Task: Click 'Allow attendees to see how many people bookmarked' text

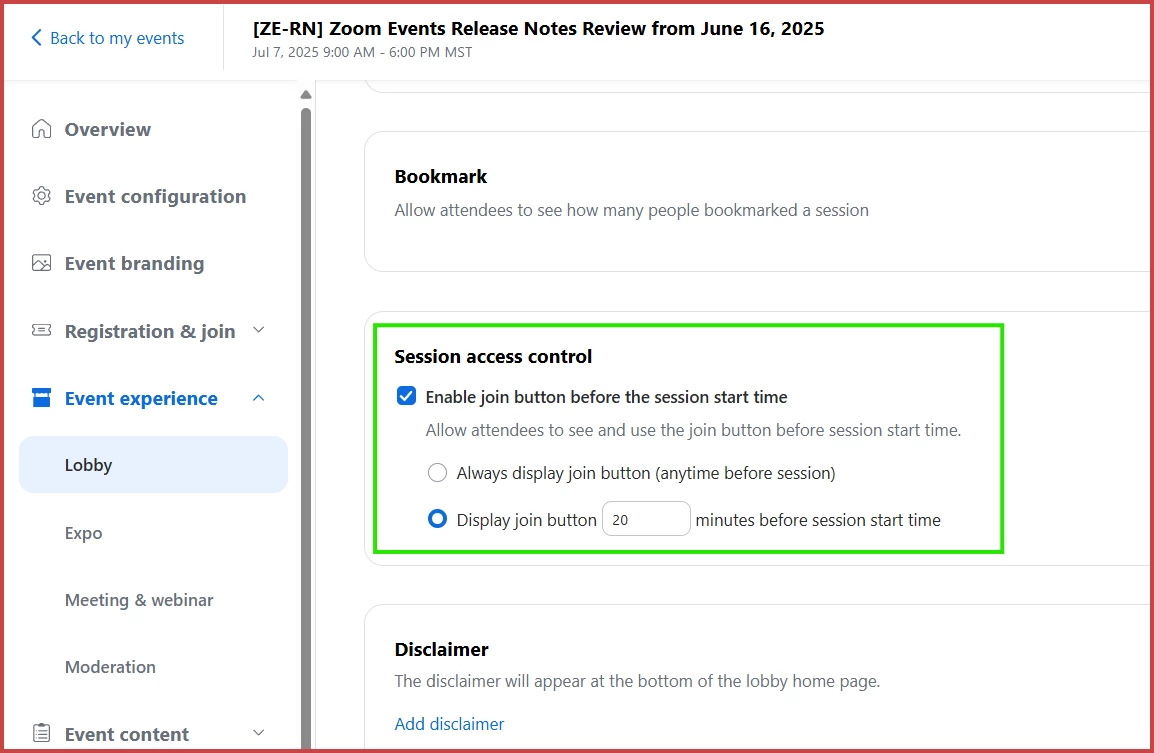Action: [631, 210]
